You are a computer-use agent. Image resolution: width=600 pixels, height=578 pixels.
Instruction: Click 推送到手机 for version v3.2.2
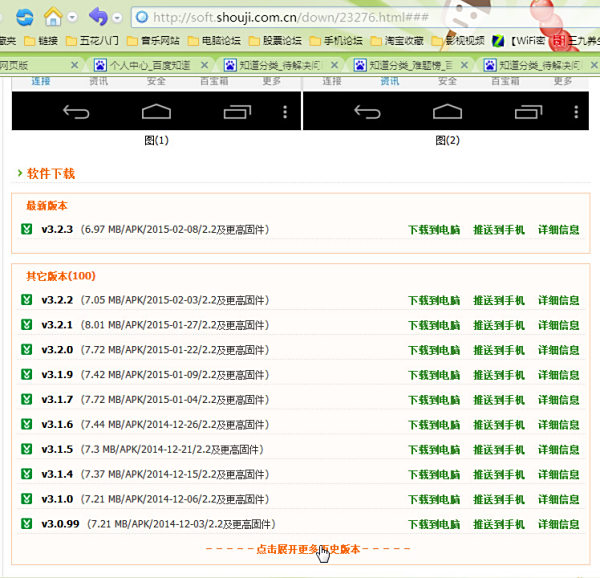499,300
